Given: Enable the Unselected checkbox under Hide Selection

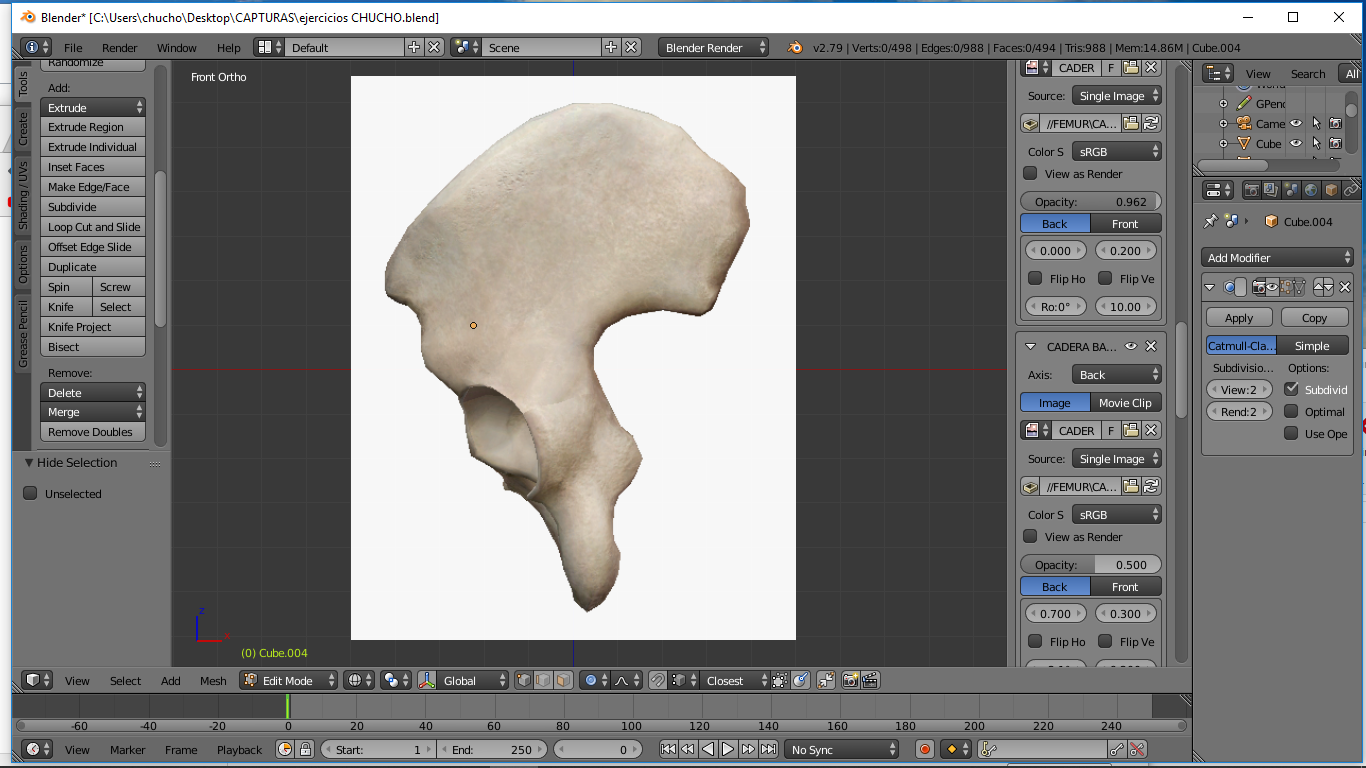Looking at the screenshot, I should click(30, 494).
